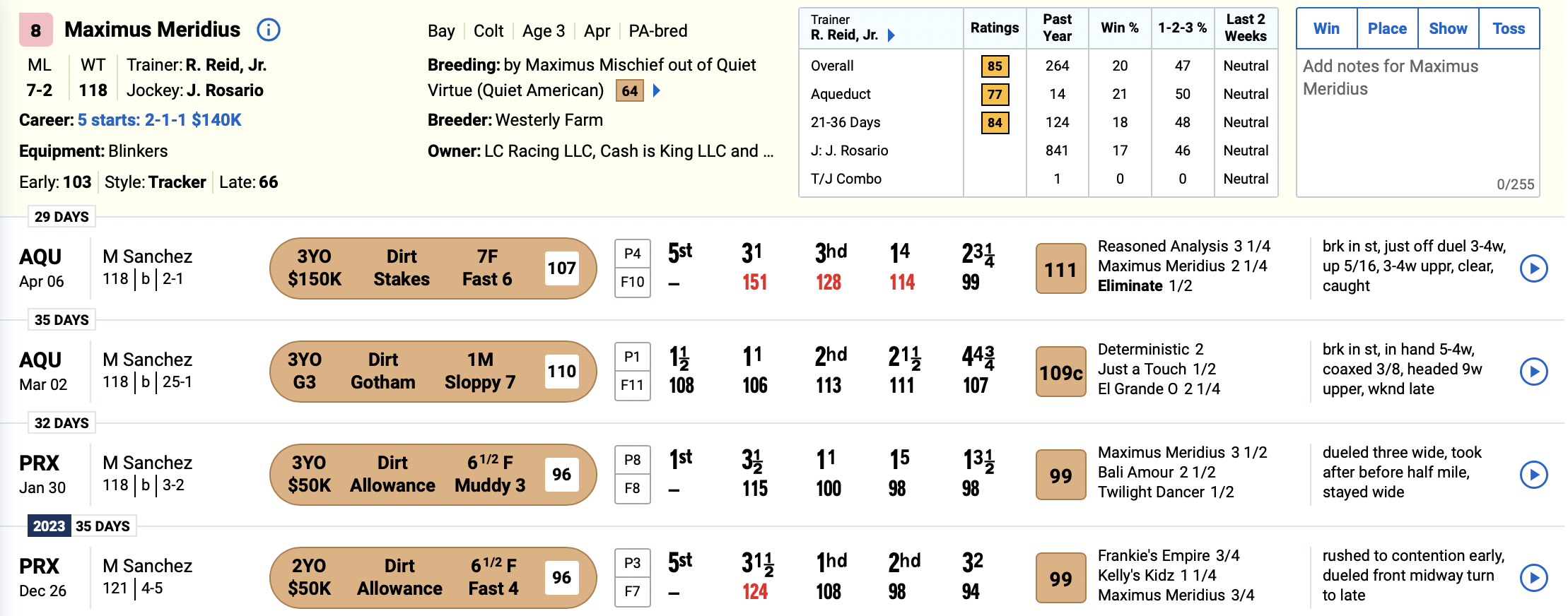Click the info icon beside Maximus Meridius

[x=269, y=30]
